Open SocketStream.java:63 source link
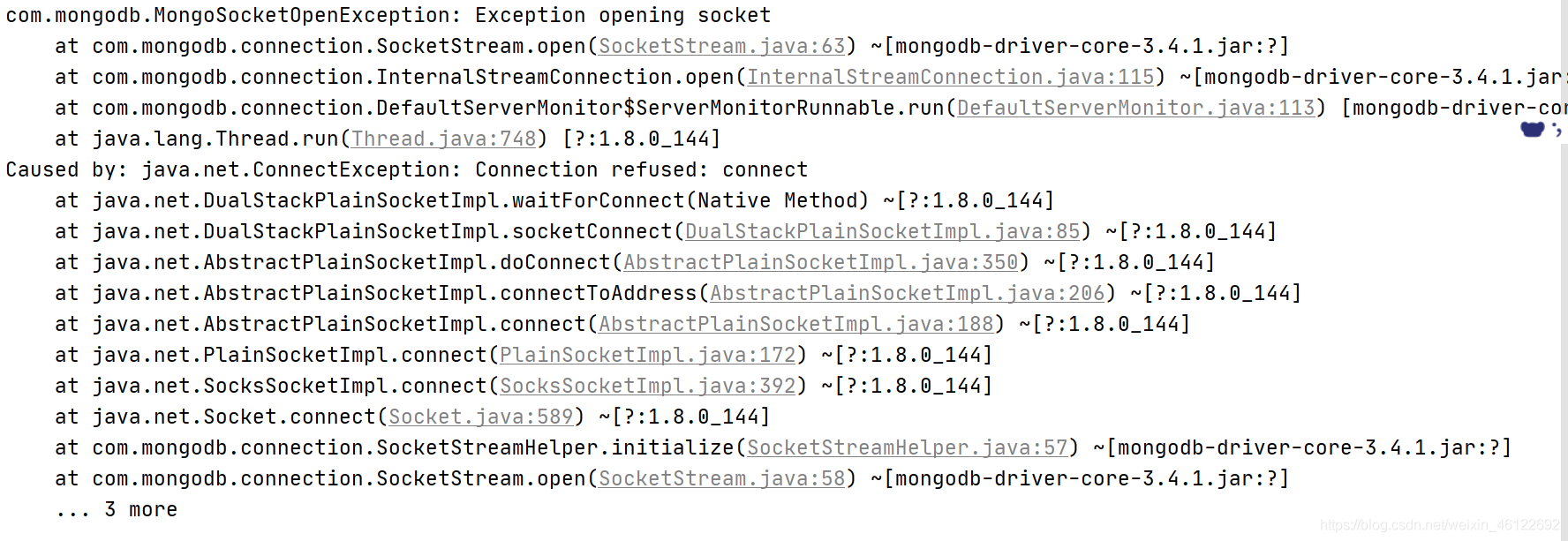The height and width of the screenshot is (541, 1568). point(721,46)
